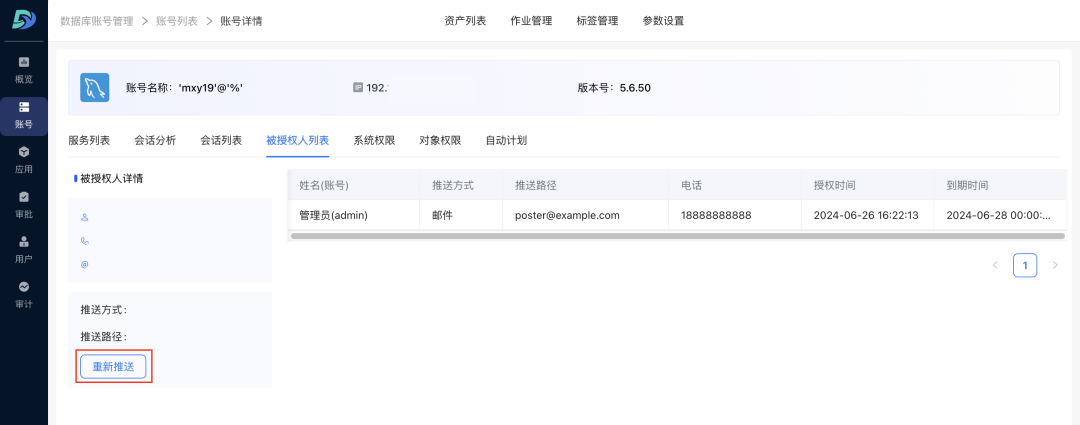Click the @ email icon in 被授权人详情
Viewport: 1080px width, 425px height.
(85, 265)
